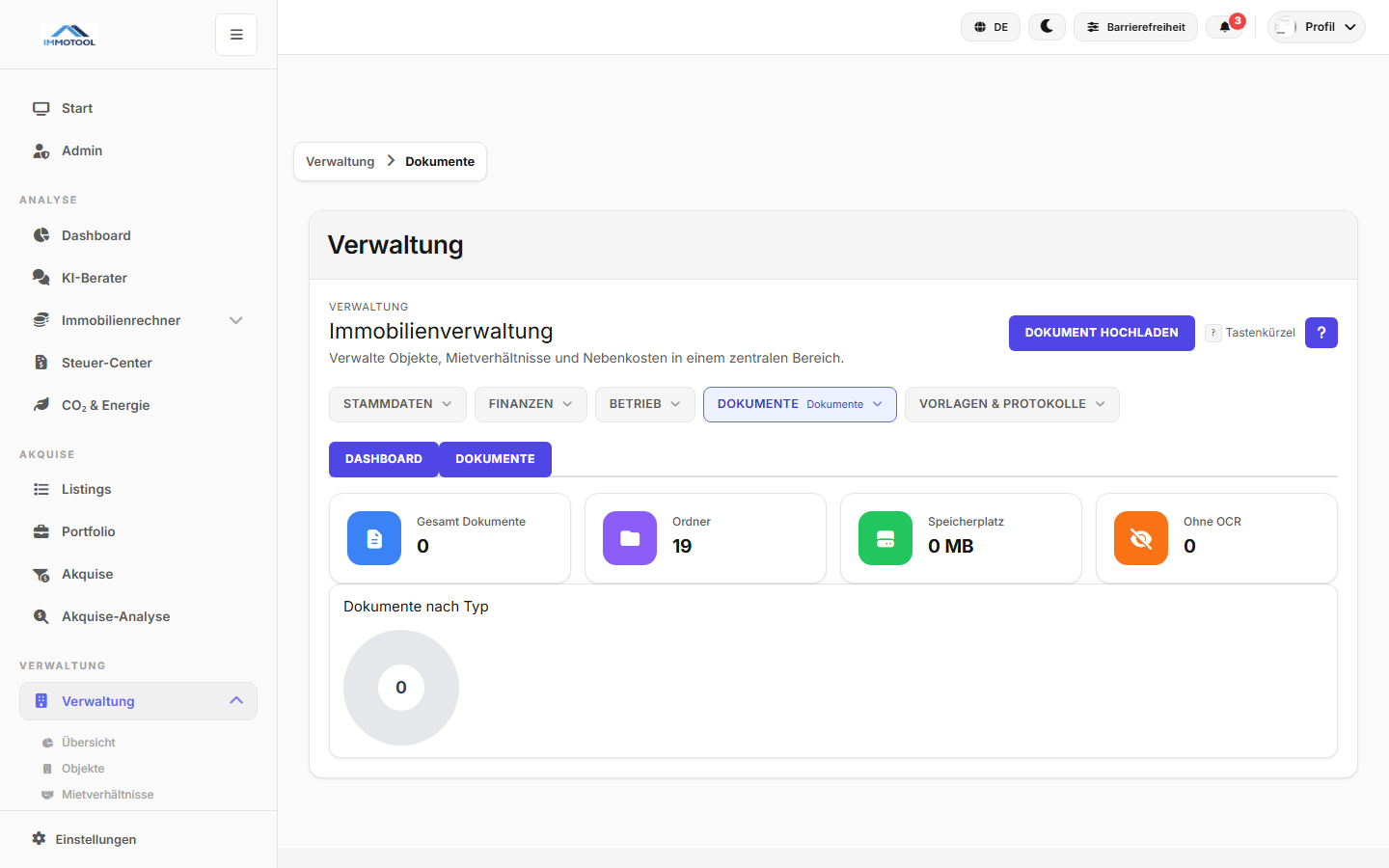Select the Portfolio briefcase icon
This screenshot has width=1389, height=868.
pos(42,531)
